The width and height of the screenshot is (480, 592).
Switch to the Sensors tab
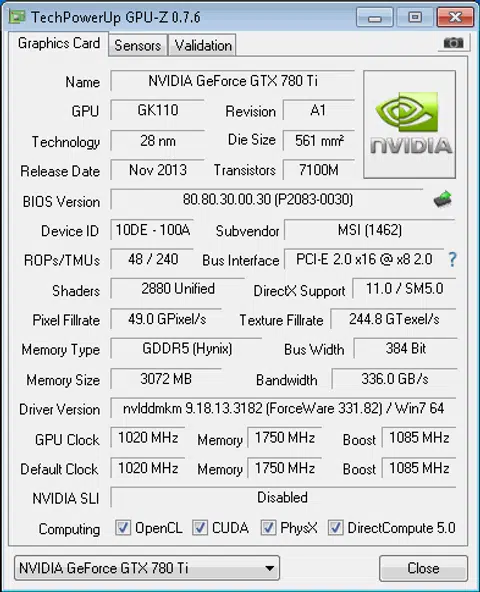[x=137, y=45]
